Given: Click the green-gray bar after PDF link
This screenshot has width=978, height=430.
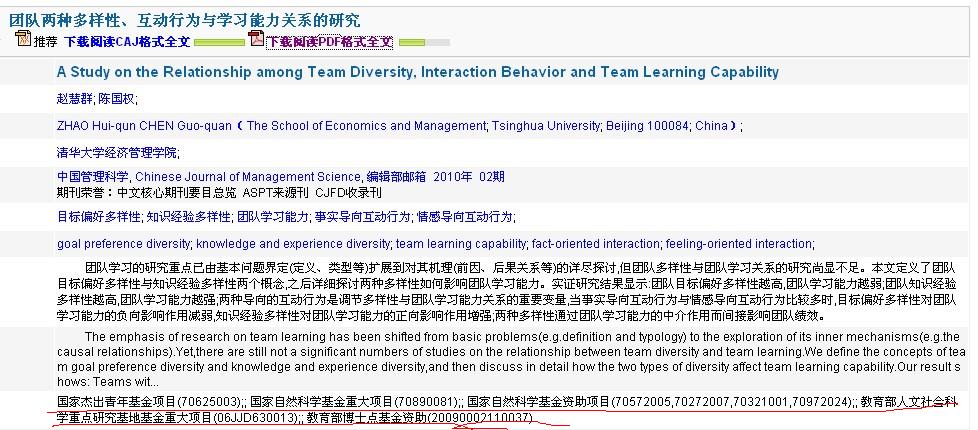Looking at the screenshot, I should point(424,42).
